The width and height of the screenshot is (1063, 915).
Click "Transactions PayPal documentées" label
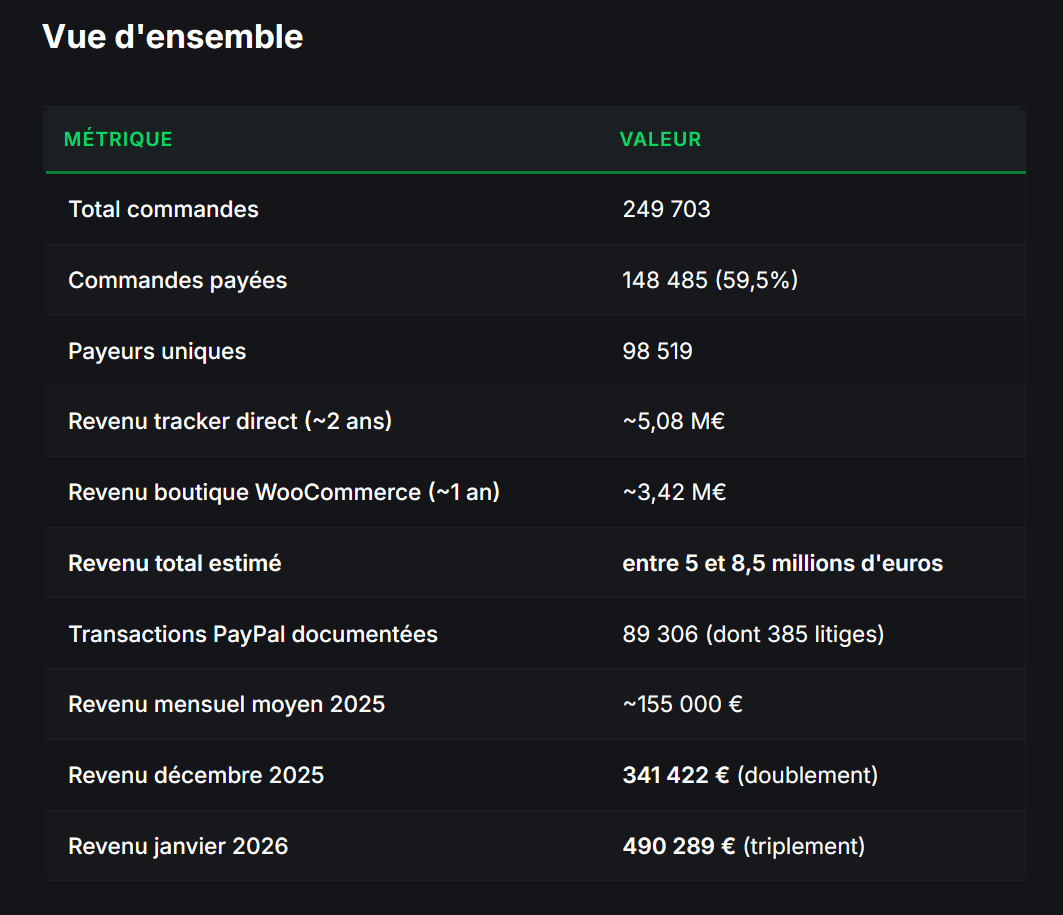[253, 634]
